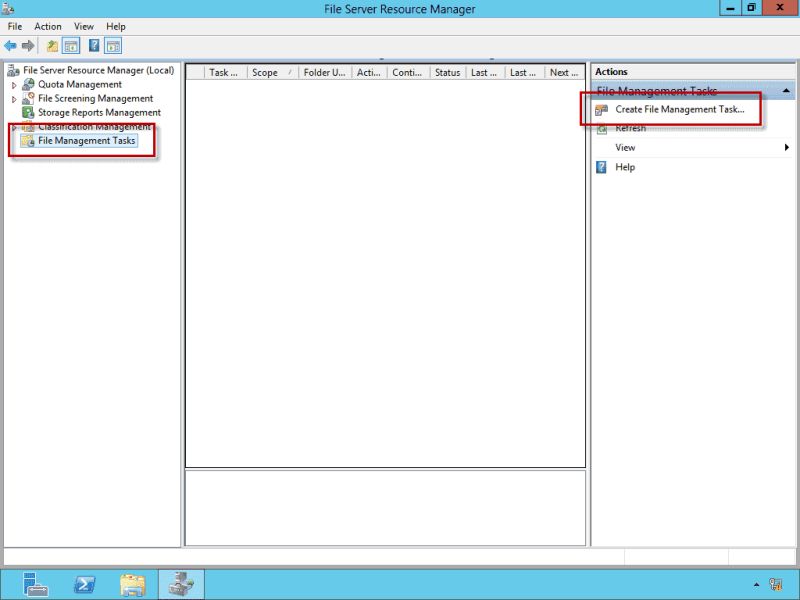The image size is (800, 600).
Task: Show or hide the console tree icon
Action: pos(71,44)
